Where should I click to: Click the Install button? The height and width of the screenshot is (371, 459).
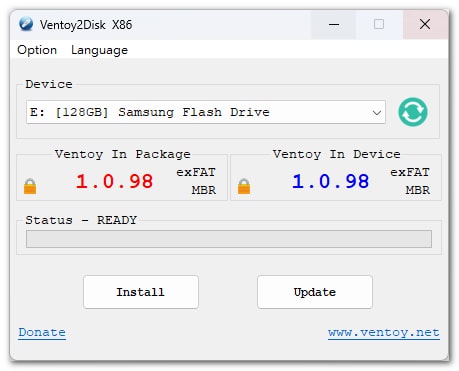coord(141,292)
